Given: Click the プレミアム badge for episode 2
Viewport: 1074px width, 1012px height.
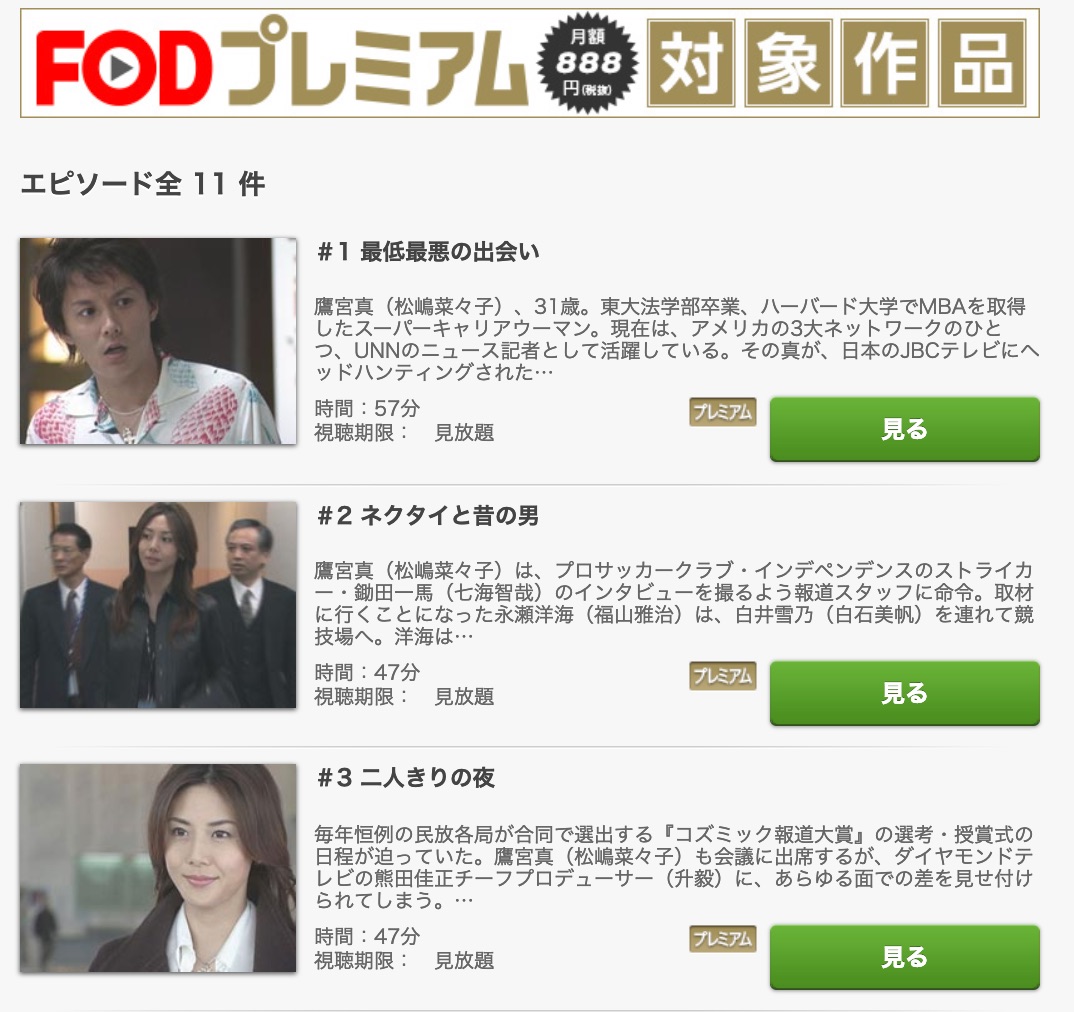Looking at the screenshot, I should point(723,676).
